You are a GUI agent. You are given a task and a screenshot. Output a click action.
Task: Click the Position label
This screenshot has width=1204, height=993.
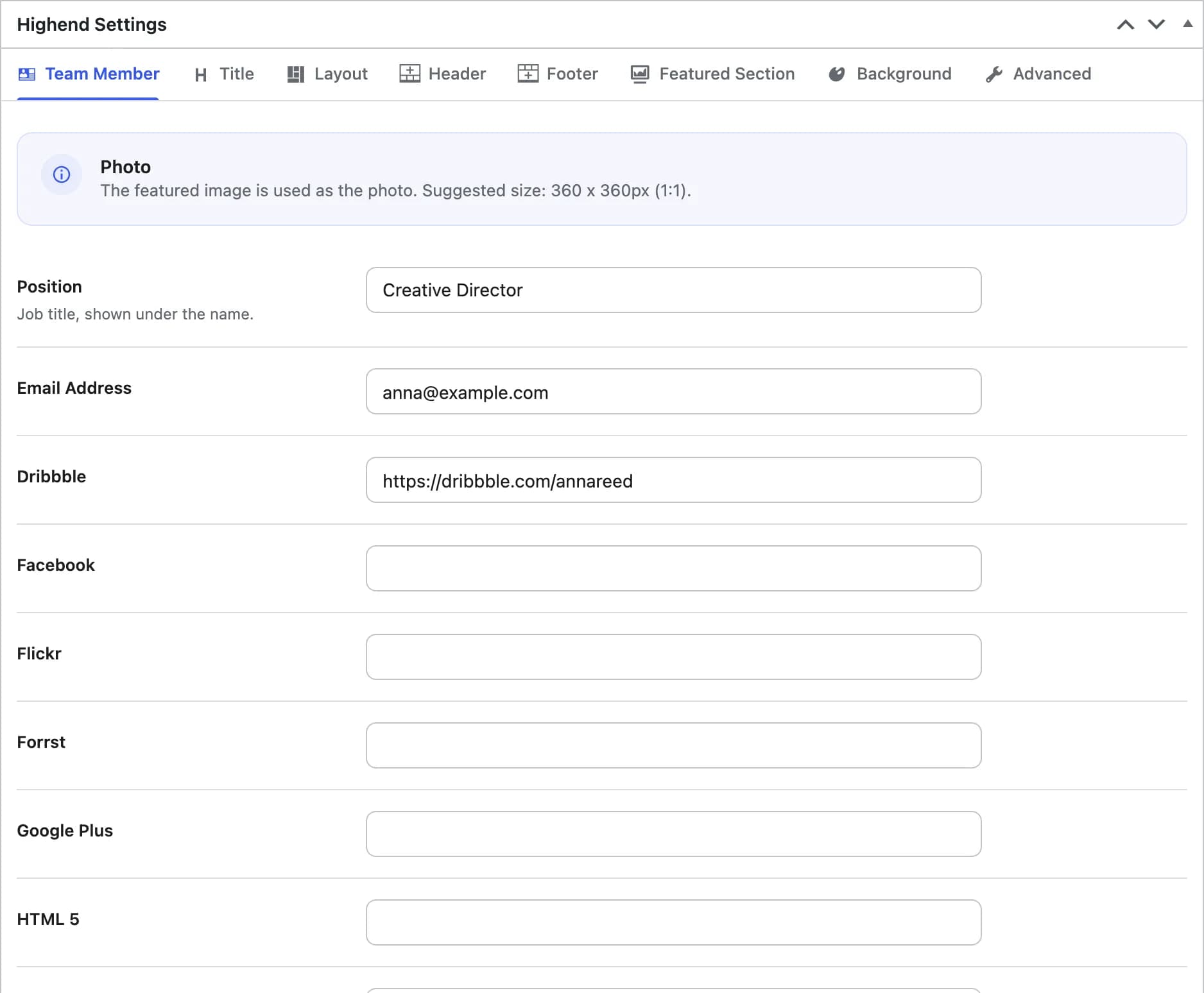49,287
